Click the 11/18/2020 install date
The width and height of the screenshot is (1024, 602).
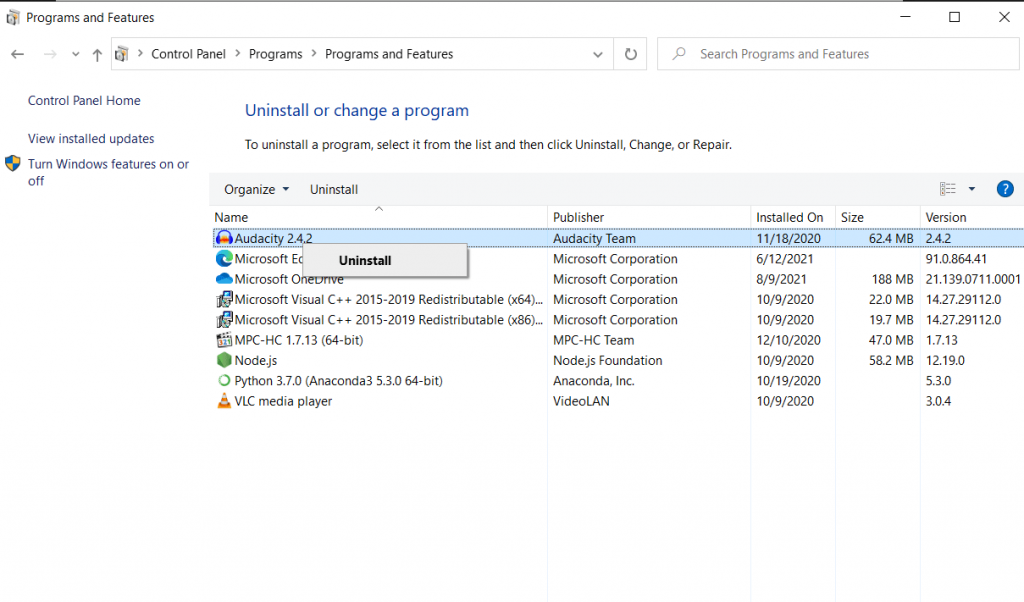click(788, 238)
